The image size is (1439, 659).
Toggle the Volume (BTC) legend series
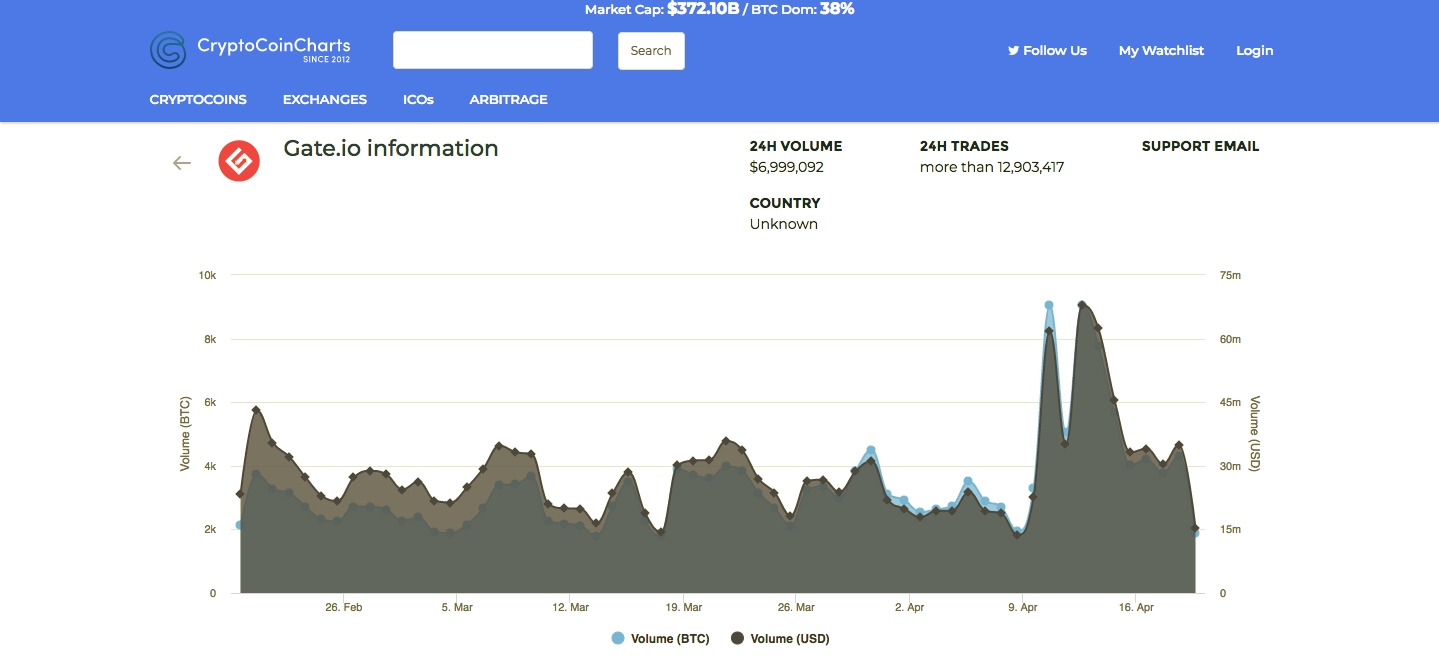(660, 638)
